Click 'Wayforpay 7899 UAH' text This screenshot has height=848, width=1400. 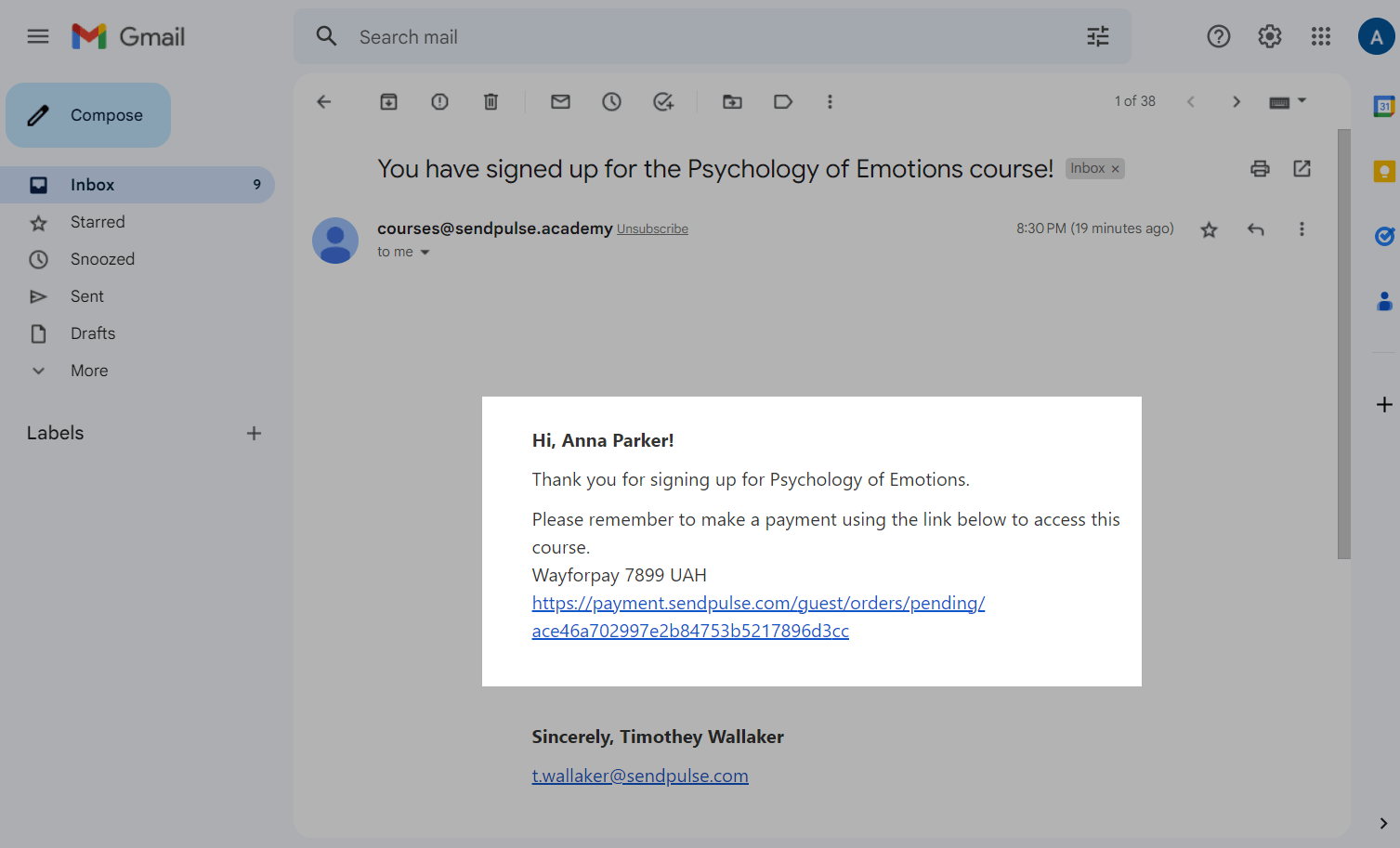click(x=620, y=575)
